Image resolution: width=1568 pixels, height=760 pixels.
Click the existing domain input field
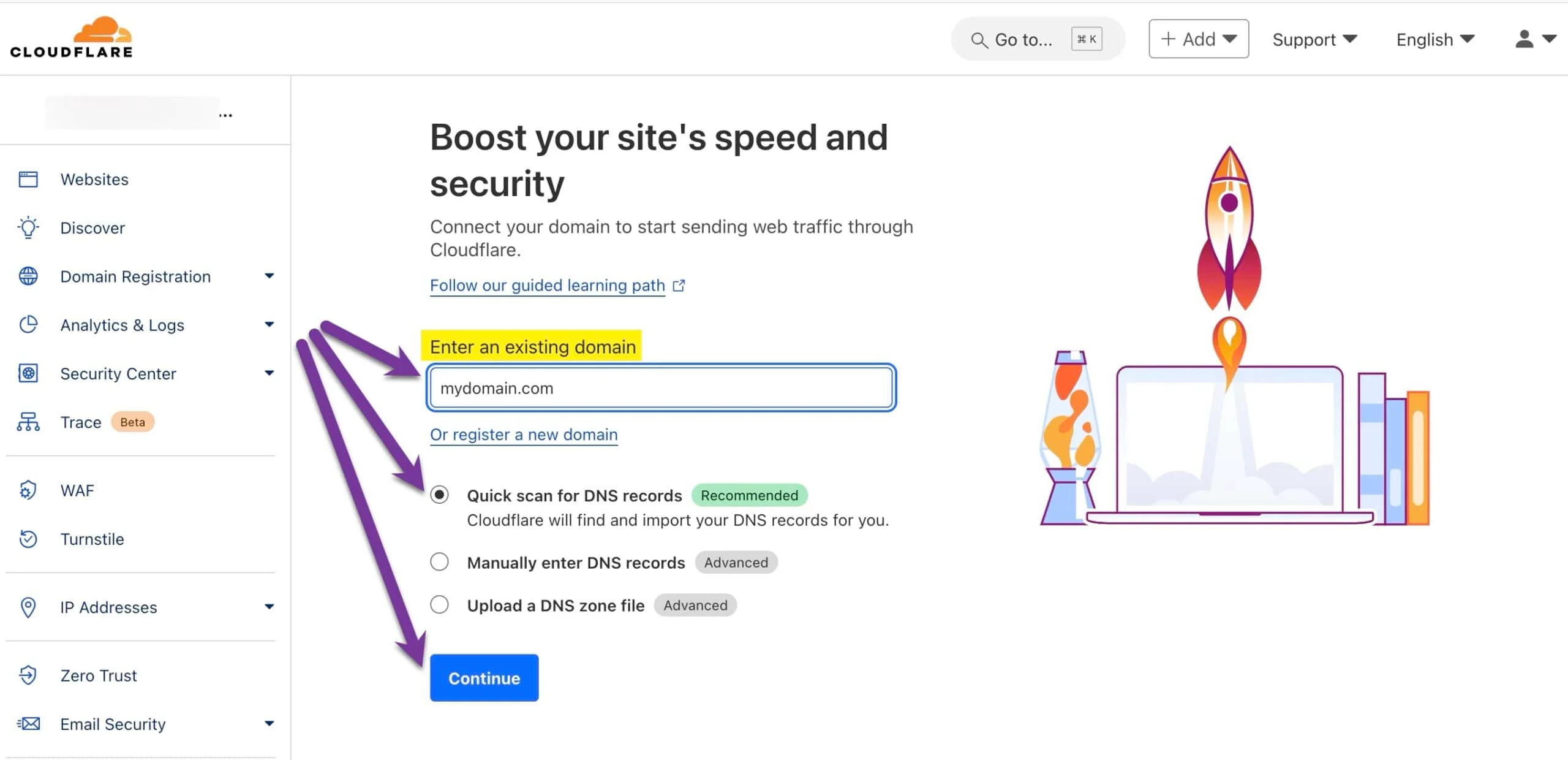[660, 388]
